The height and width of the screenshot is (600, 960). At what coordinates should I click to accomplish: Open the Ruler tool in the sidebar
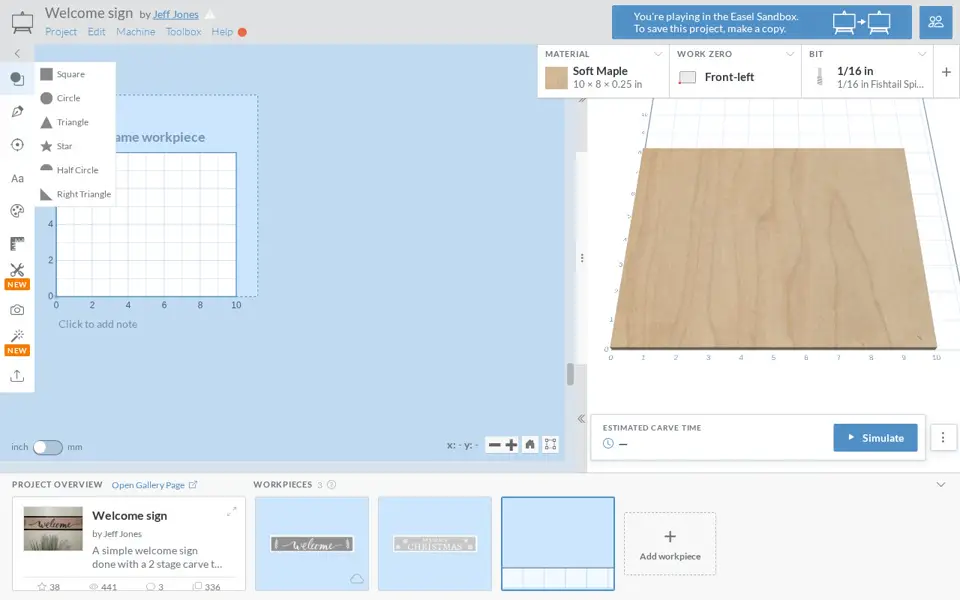pos(17,244)
